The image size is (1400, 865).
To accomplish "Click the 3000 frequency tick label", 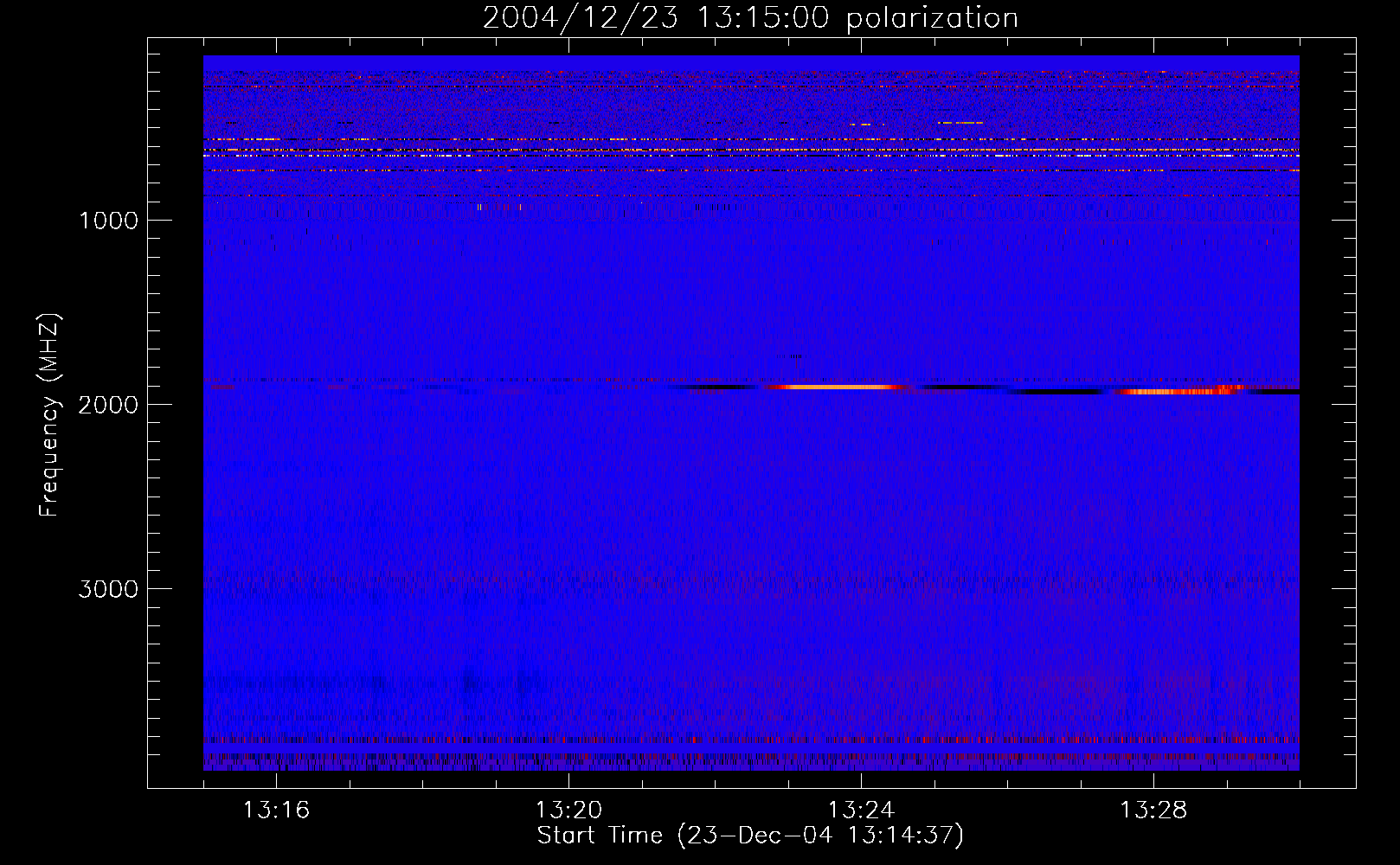I will 108,589.
